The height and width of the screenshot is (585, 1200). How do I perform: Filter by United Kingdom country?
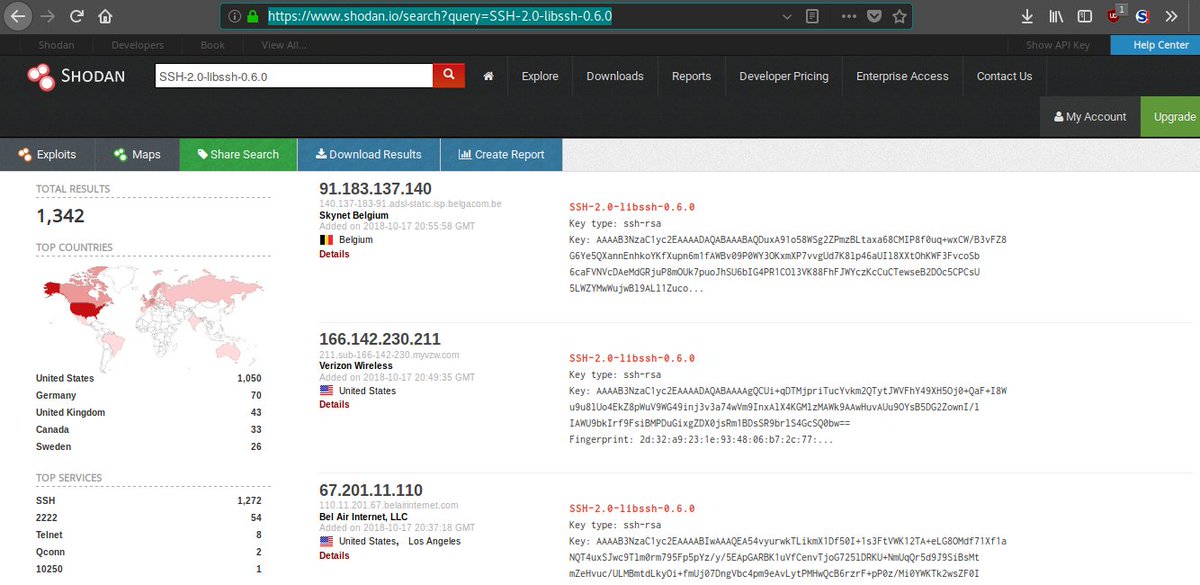[x=70, y=412]
